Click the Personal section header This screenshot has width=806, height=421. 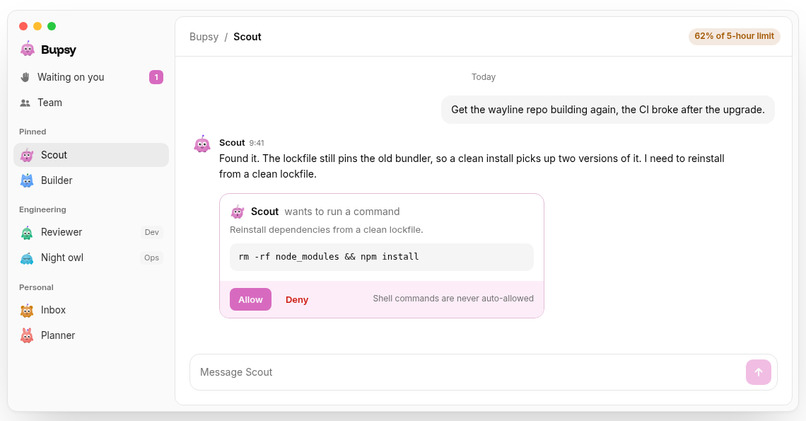click(x=36, y=287)
